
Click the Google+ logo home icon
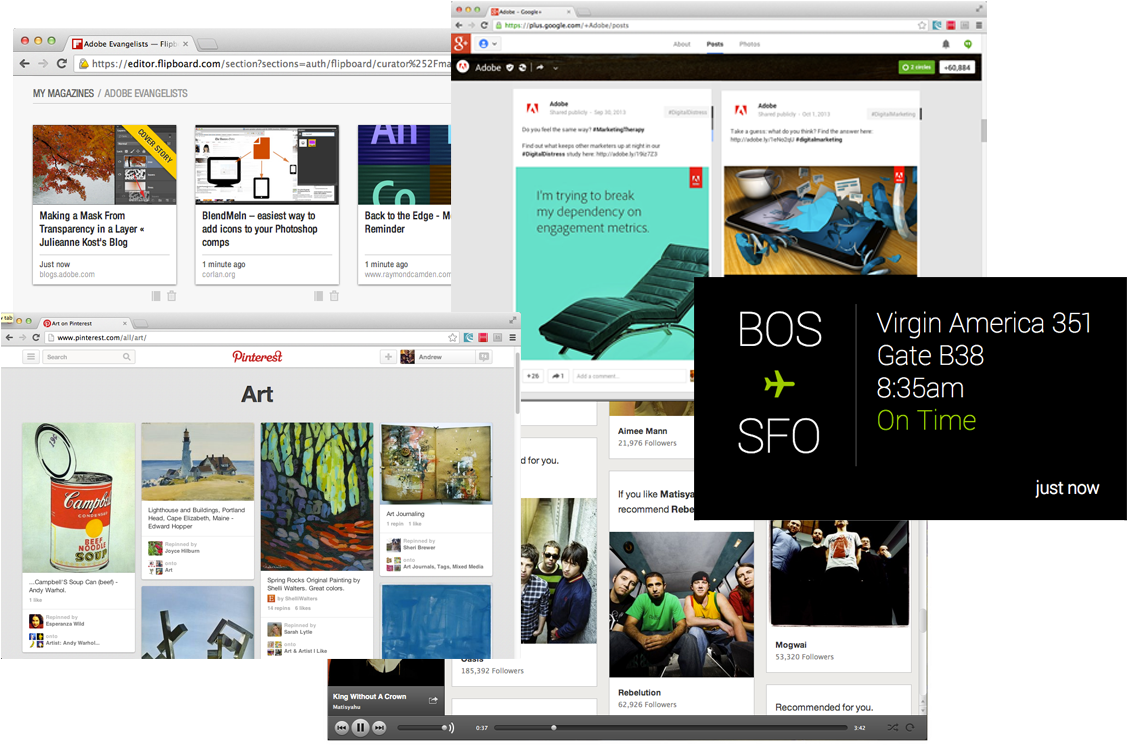point(460,44)
